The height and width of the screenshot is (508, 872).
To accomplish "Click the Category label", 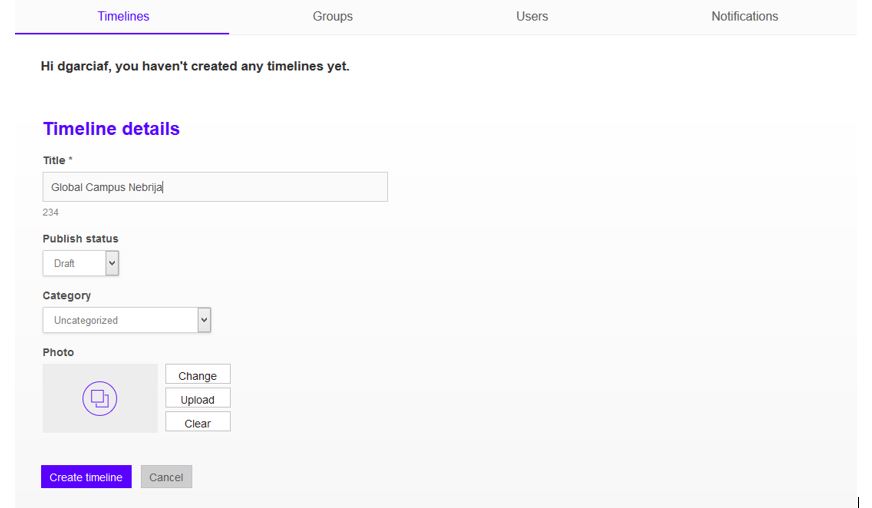I will (x=66, y=296).
